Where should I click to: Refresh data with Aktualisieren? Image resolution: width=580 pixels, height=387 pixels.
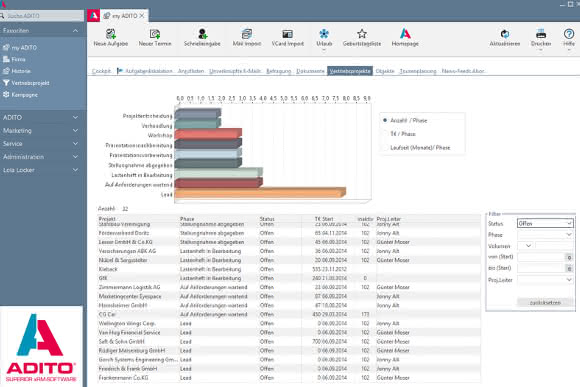click(x=505, y=37)
